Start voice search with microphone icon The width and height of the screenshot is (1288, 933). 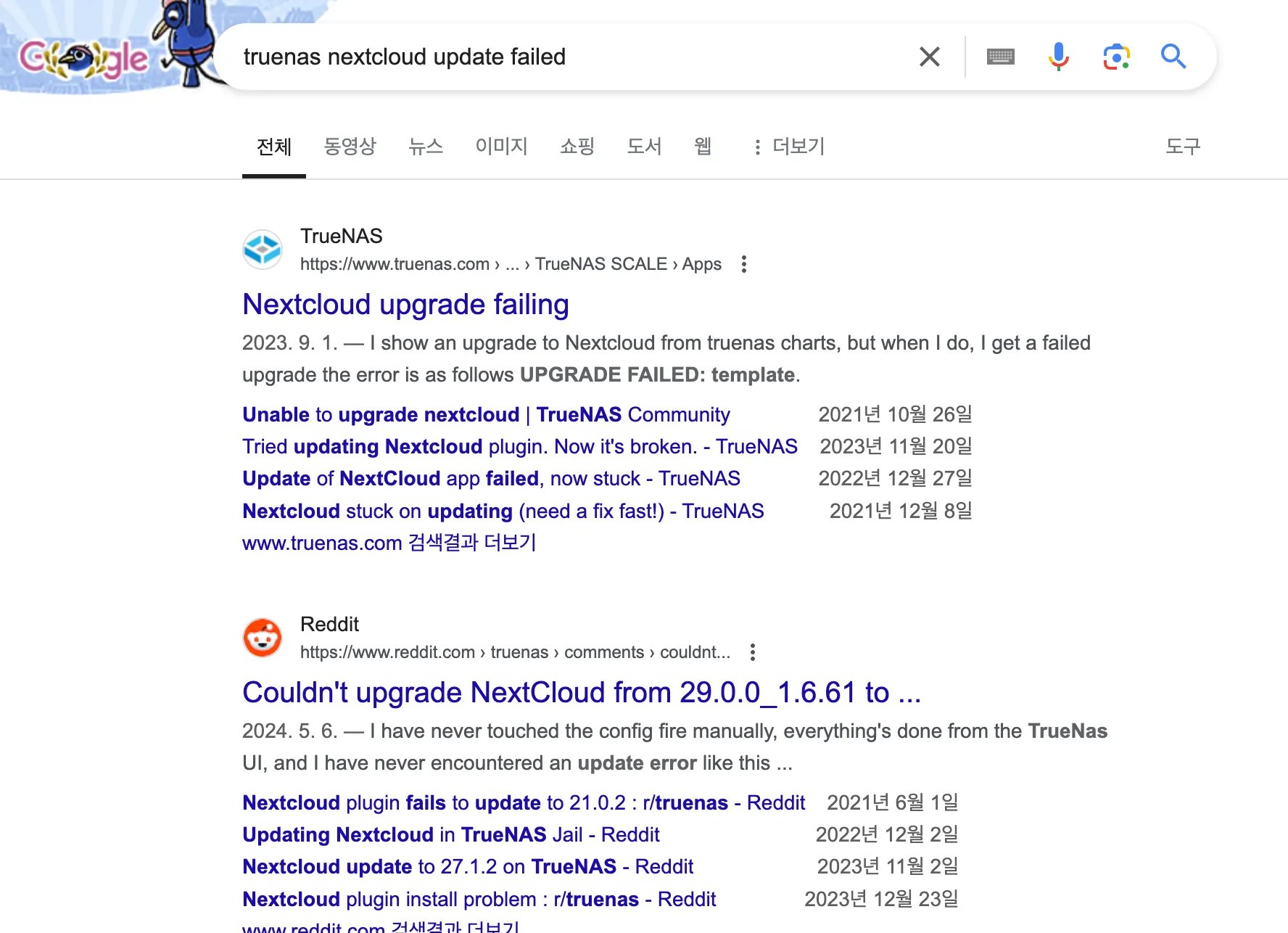coord(1058,57)
